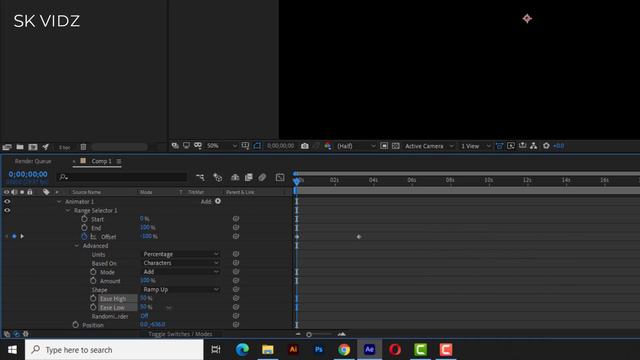Click the audio column header icon
The image size is (640, 360).
click(15, 192)
